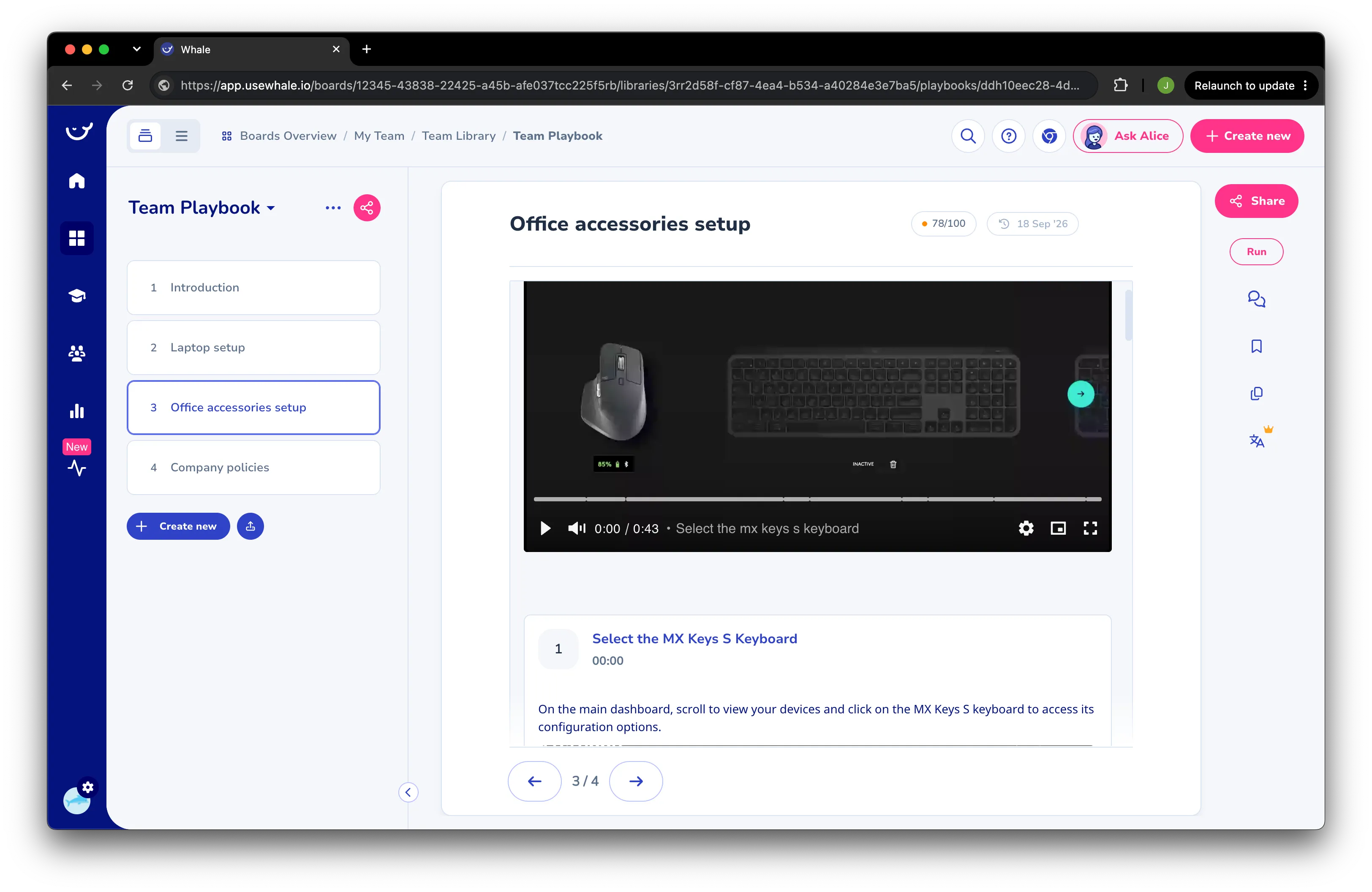The width and height of the screenshot is (1372, 892).
Task: Go to previous card arrow
Action: pyautogui.click(x=534, y=781)
